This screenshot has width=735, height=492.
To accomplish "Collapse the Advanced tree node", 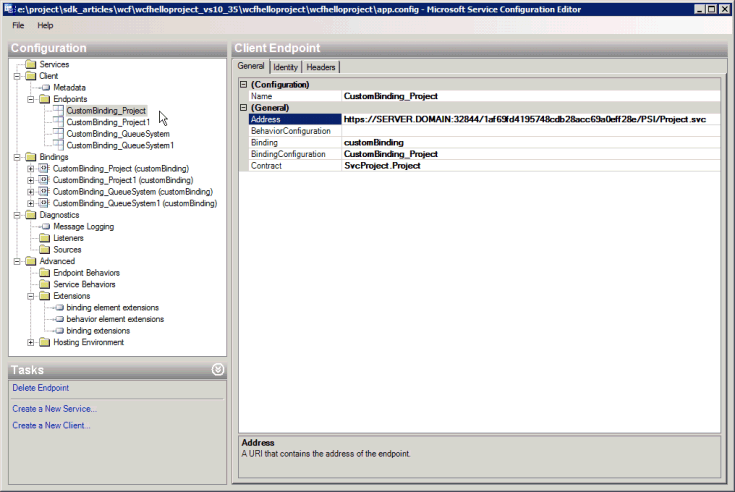I will click(17, 261).
